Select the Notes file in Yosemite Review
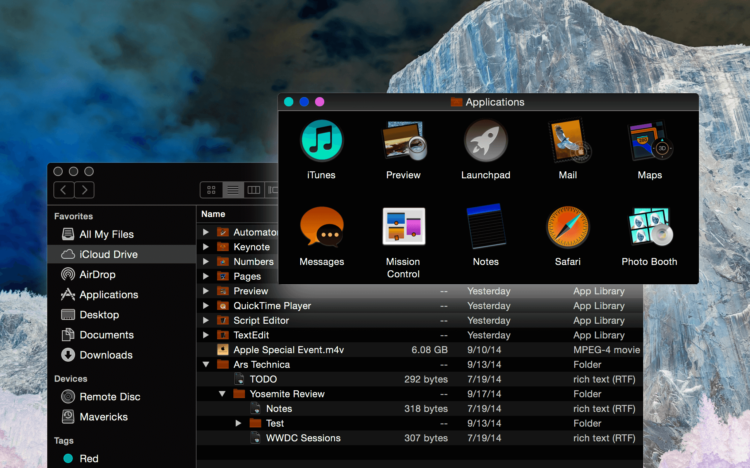750x468 pixels. tap(420, 409)
